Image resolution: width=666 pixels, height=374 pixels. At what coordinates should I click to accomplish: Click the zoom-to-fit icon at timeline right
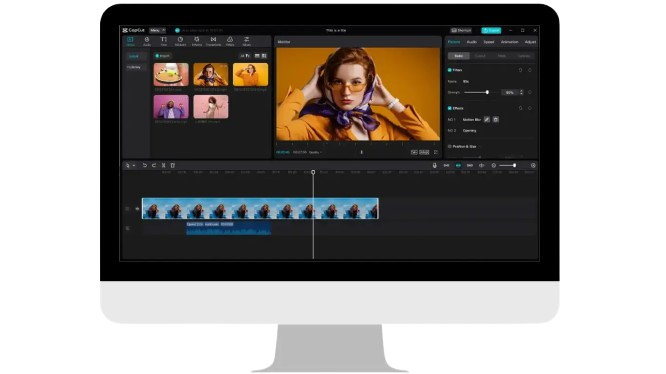click(533, 165)
